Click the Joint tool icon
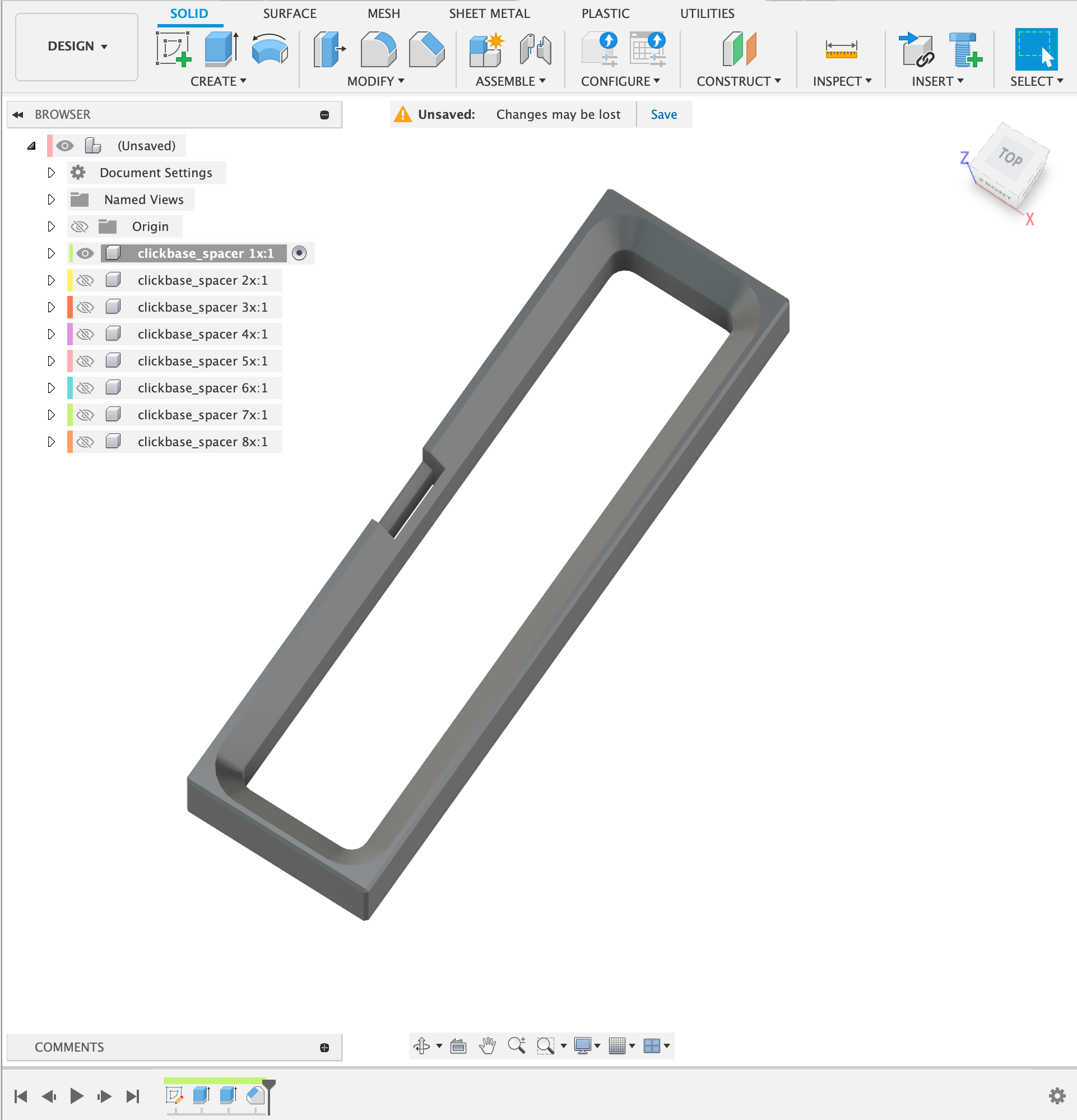 click(535, 49)
